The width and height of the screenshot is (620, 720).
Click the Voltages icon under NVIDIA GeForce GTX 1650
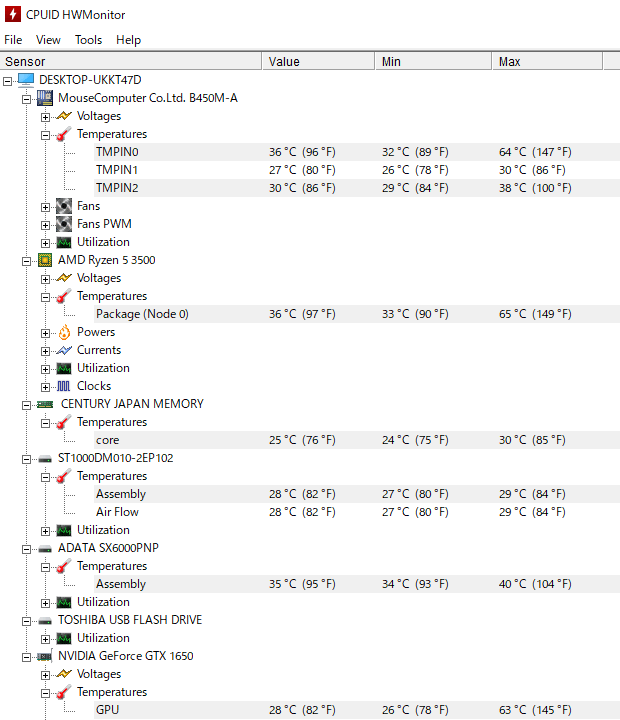pyautogui.click(x=64, y=674)
